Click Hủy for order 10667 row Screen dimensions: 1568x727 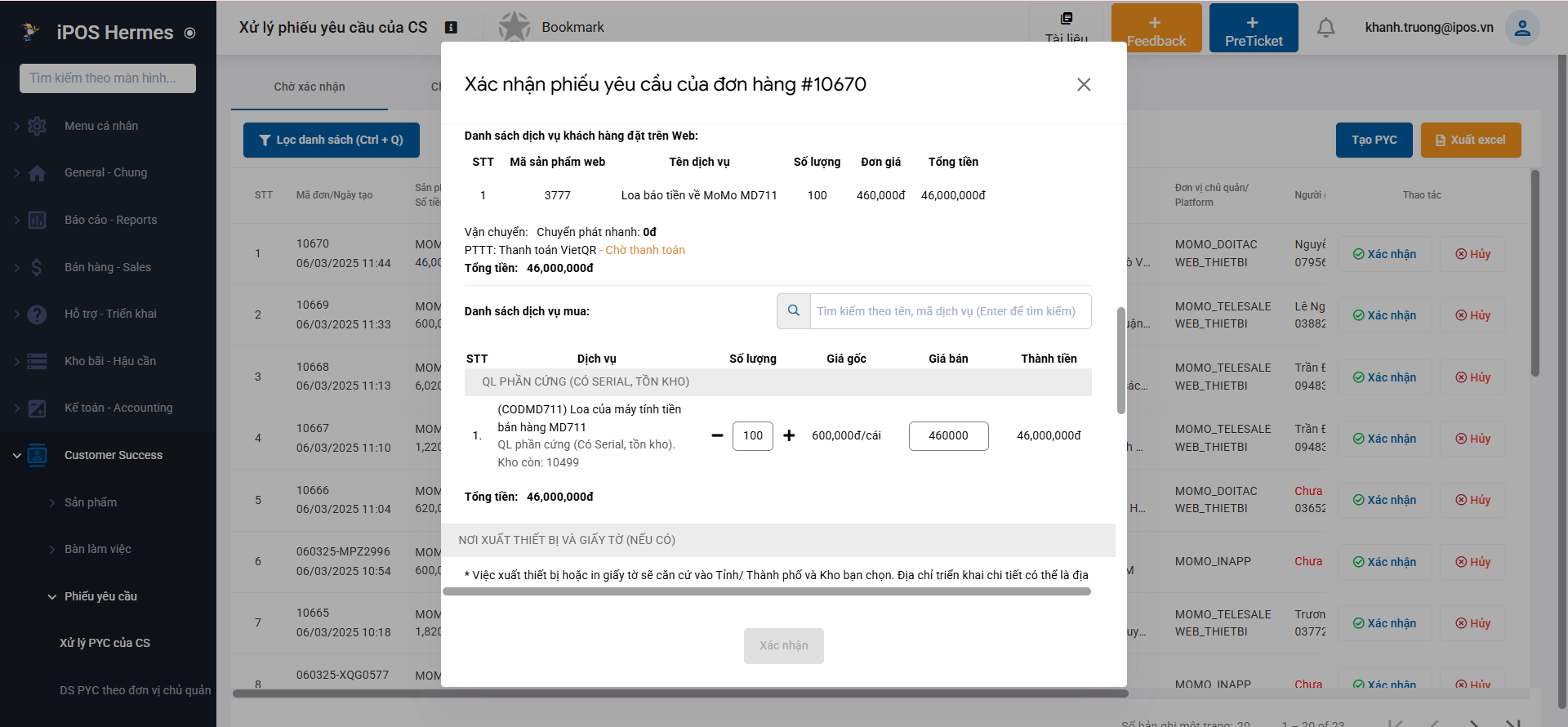point(1472,439)
